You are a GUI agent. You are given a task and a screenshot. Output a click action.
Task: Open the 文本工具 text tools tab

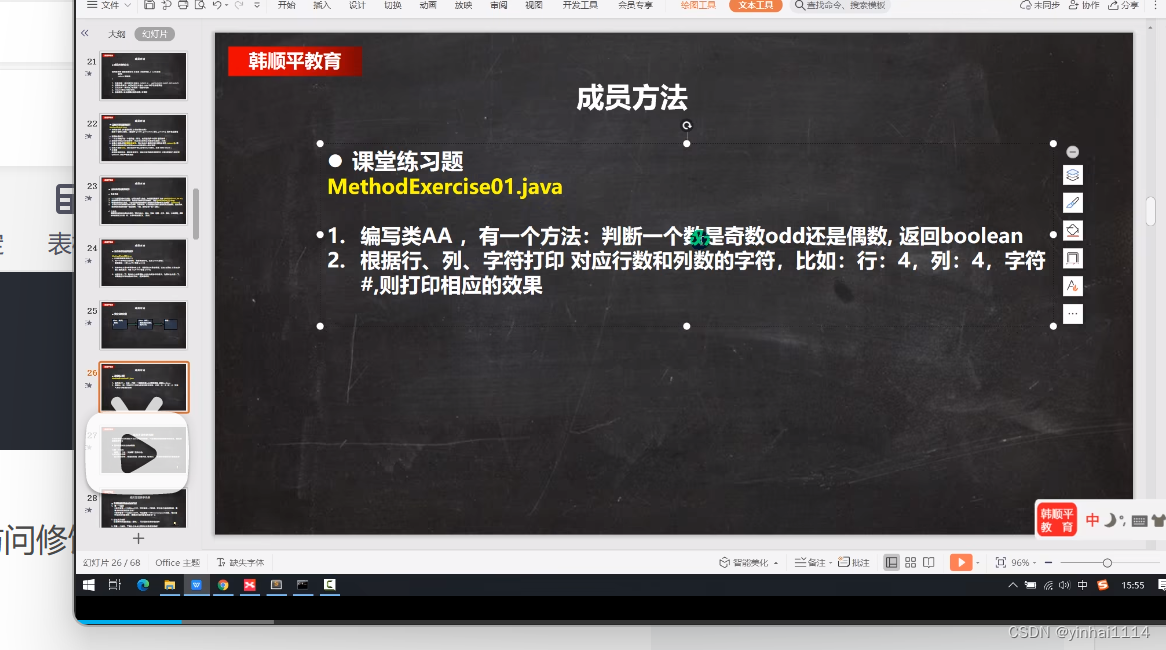(754, 5)
